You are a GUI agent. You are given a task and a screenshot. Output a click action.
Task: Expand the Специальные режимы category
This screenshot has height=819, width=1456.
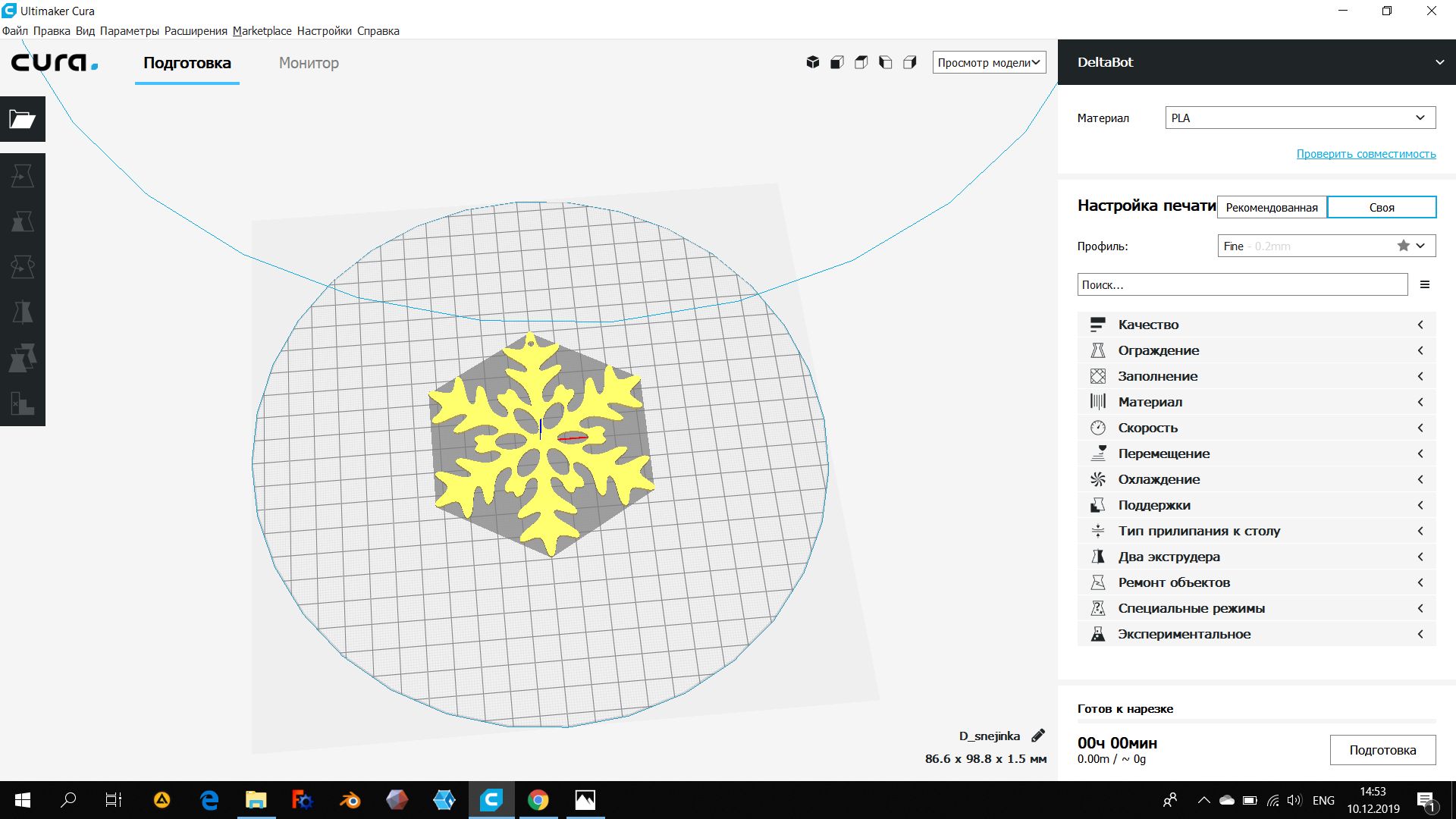[1257, 608]
